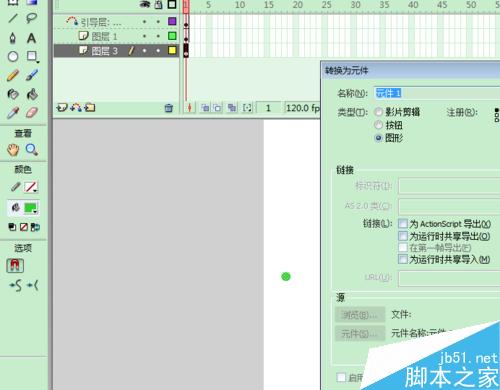This screenshot has width=500, height=390.
Task: Select the Eraser tool
Action: [32, 113]
